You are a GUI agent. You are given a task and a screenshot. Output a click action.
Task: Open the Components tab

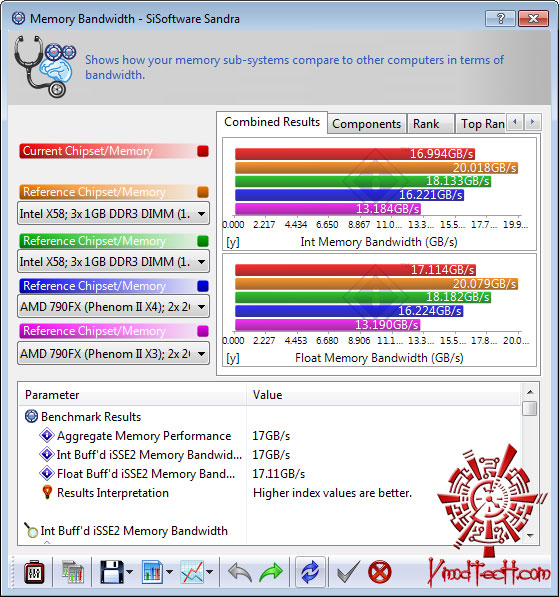tap(366, 124)
